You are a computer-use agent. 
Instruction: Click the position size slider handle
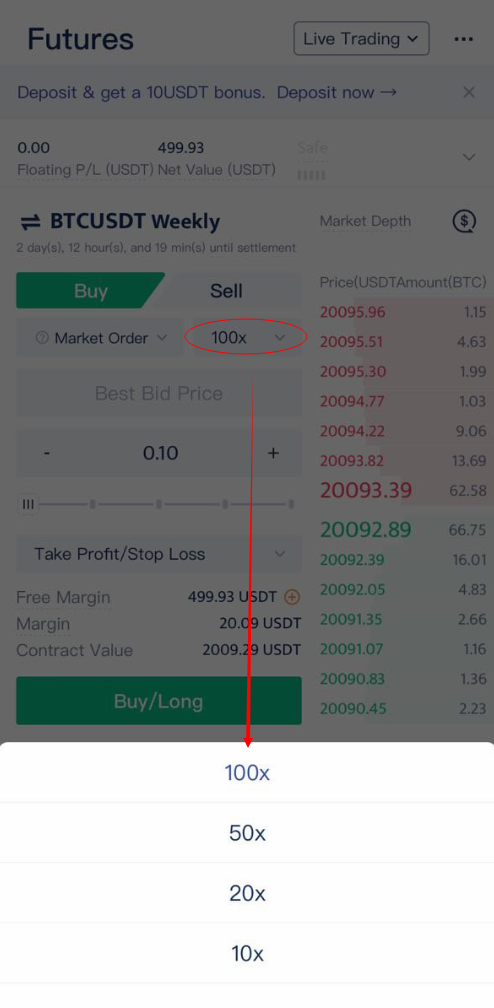(28, 505)
